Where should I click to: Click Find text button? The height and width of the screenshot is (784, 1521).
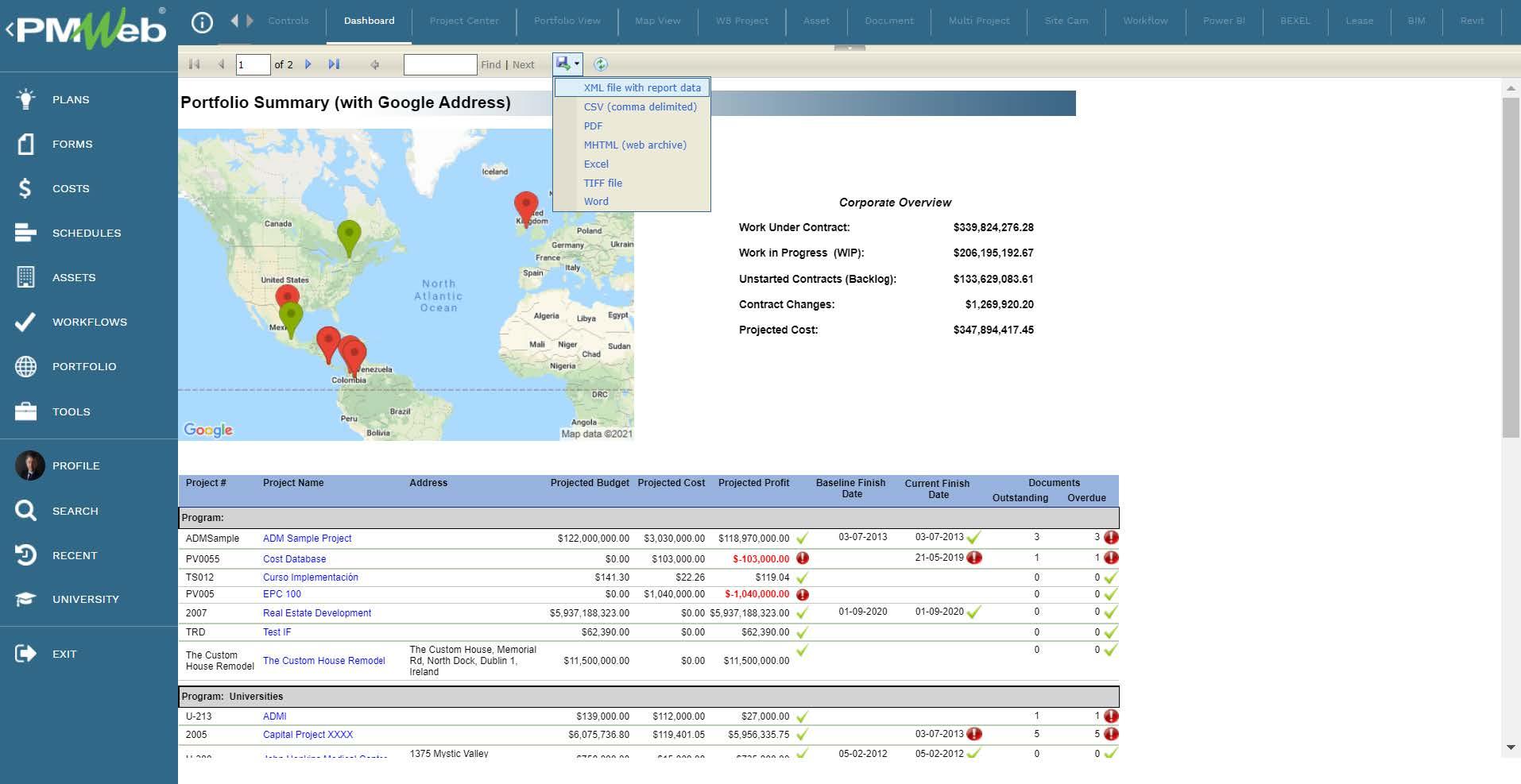(491, 65)
